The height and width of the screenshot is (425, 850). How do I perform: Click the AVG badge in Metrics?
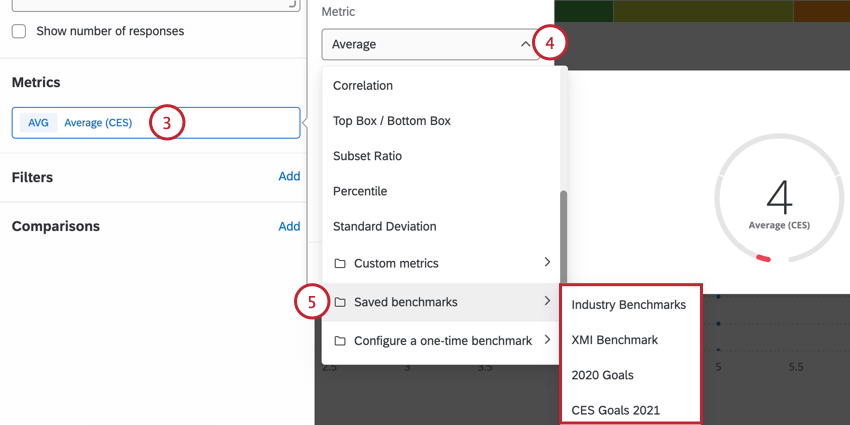coord(38,123)
